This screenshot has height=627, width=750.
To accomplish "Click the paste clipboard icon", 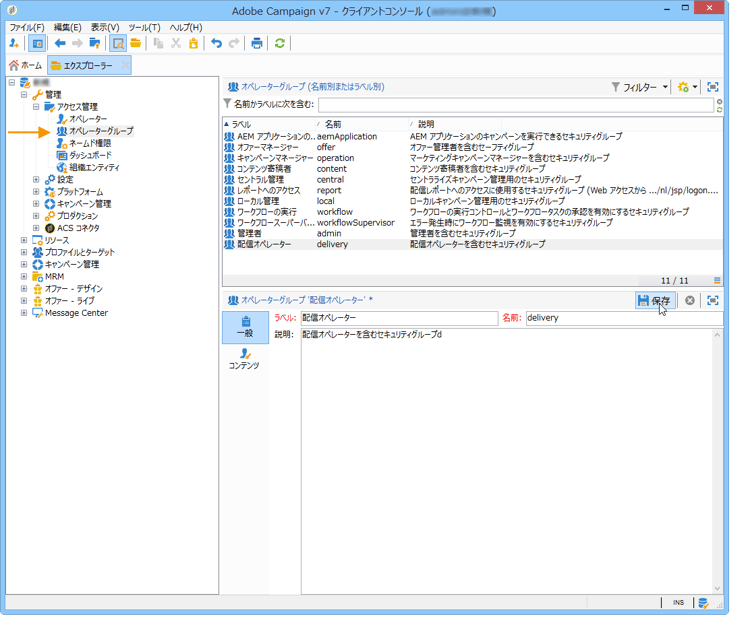I will (193, 44).
